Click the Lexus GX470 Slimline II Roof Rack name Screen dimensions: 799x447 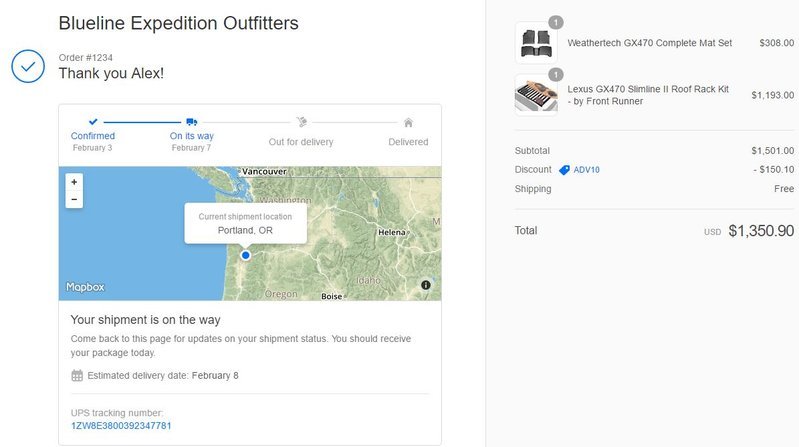pyautogui.click(x=648, y=95)
